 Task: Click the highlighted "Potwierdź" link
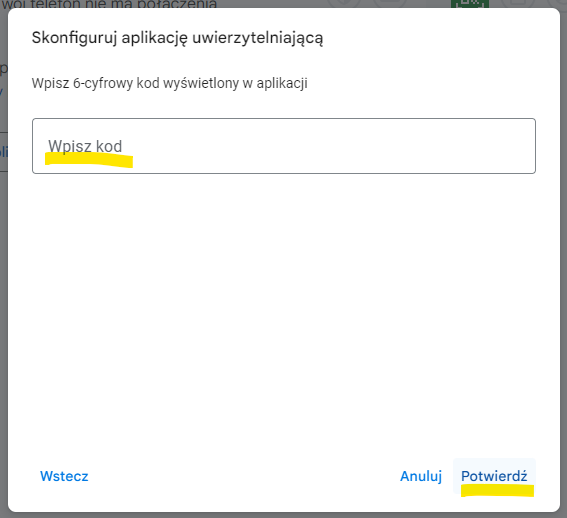pyautogui.click(x=494, y=476)
